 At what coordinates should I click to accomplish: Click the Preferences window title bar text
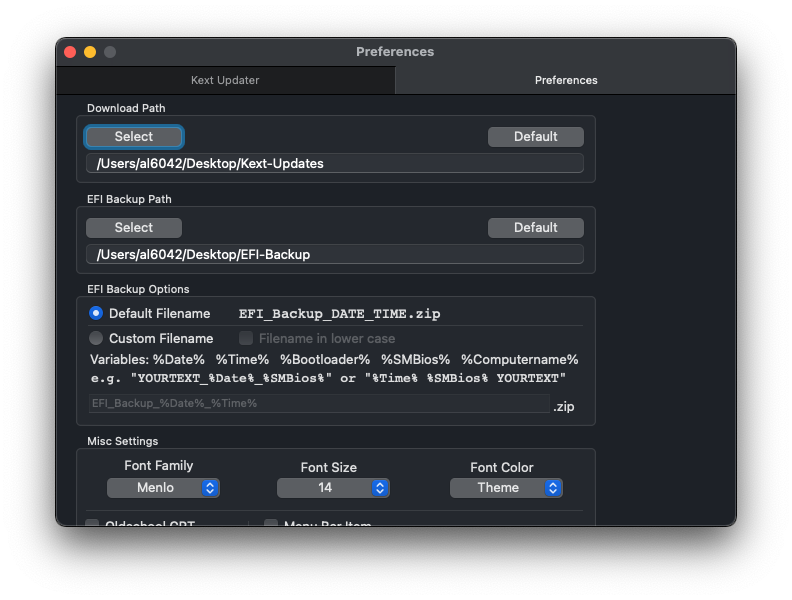click(x=395, y=52)
